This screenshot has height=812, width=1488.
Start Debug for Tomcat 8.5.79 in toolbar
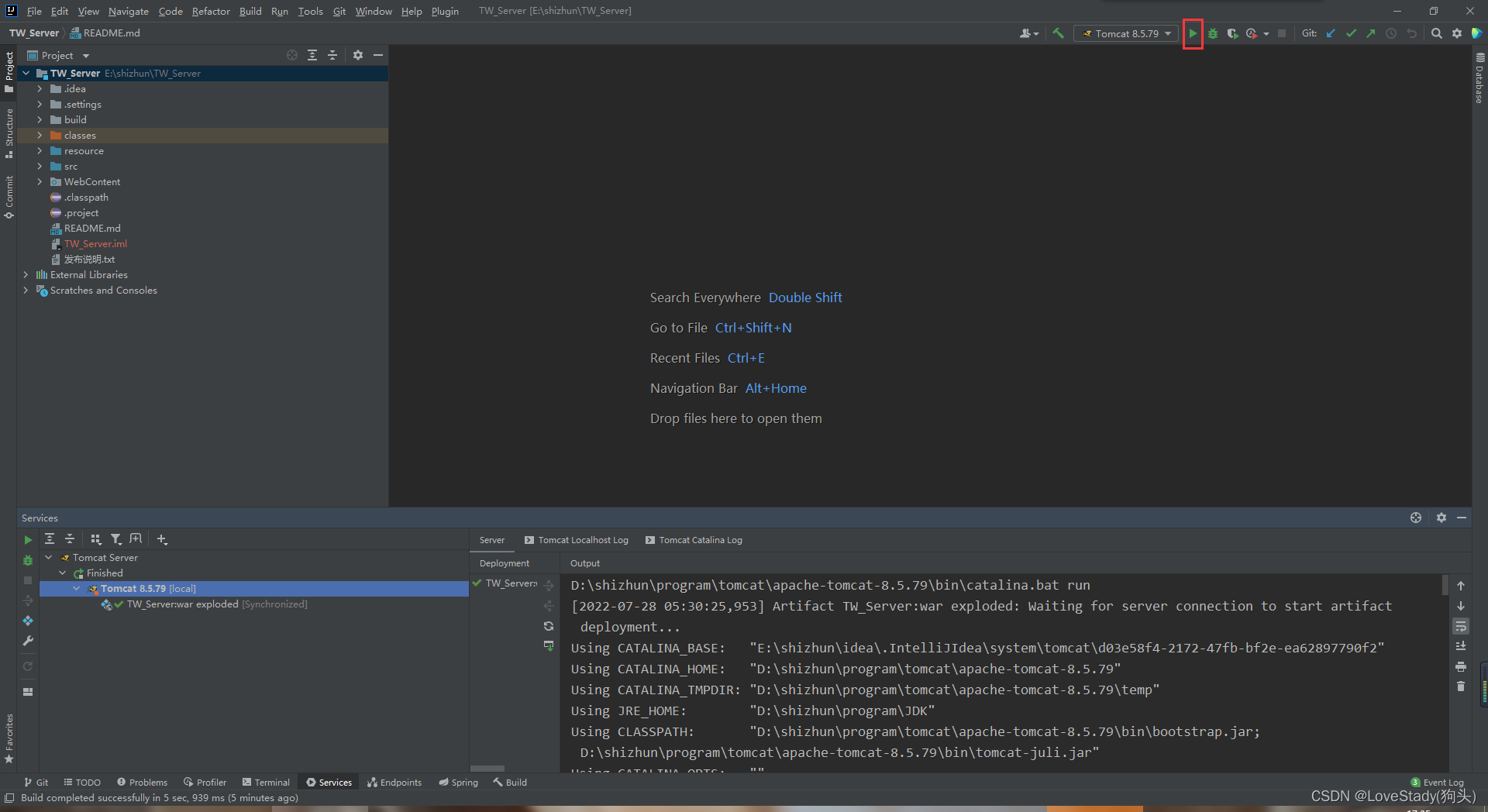click(1213, 33)
